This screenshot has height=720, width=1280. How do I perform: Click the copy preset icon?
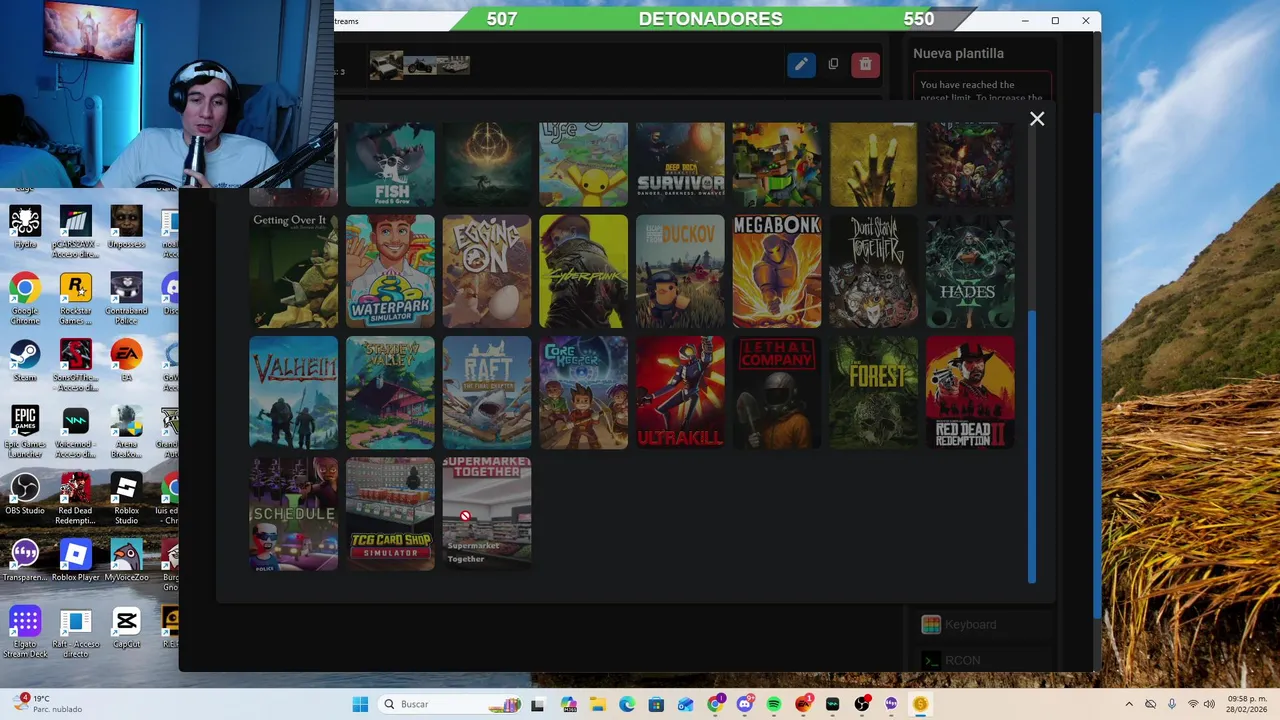(833, 65)
